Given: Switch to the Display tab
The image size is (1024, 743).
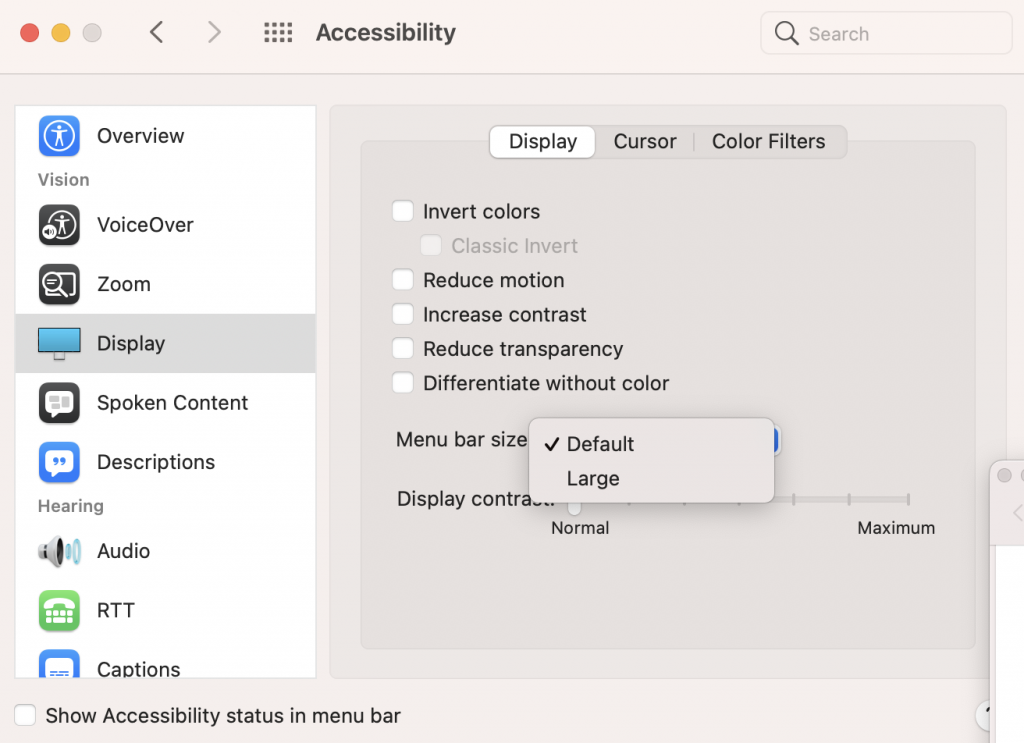Looking at the screenshot, I should [543, 142].
